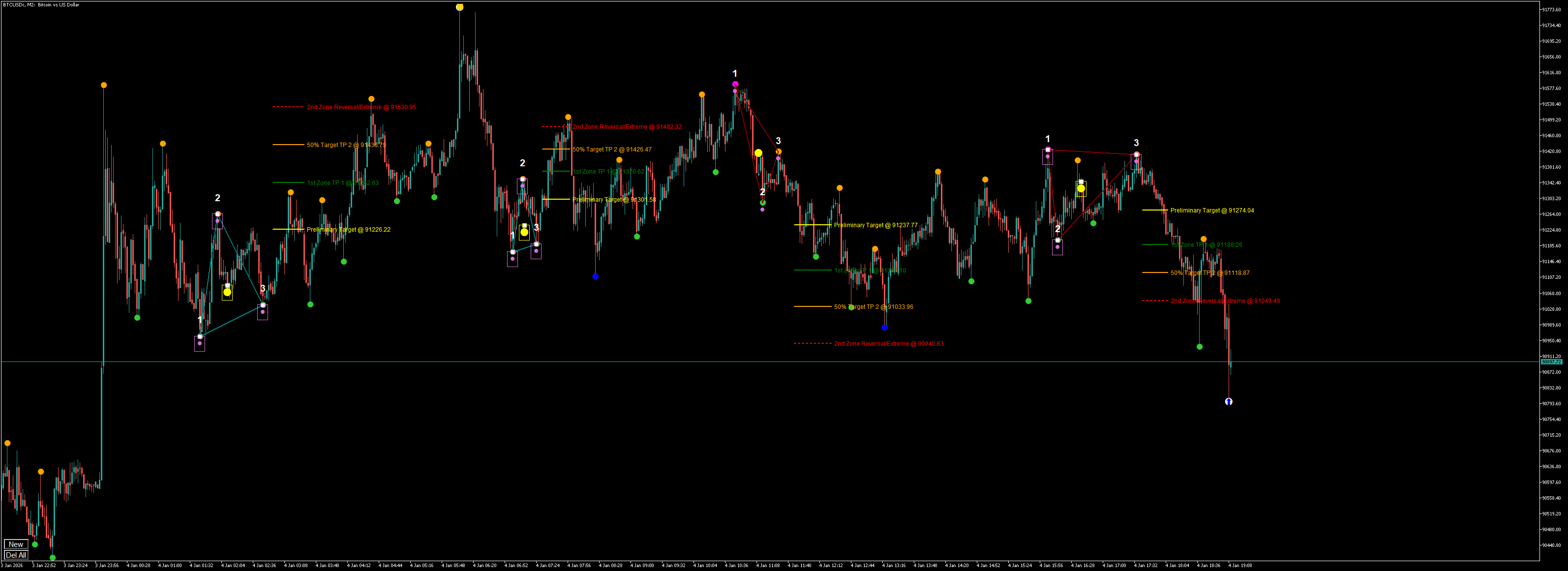Click the blue dot at the 13:16 swing low
Viewport: 1568px width, 571px height.
(884, 328)
